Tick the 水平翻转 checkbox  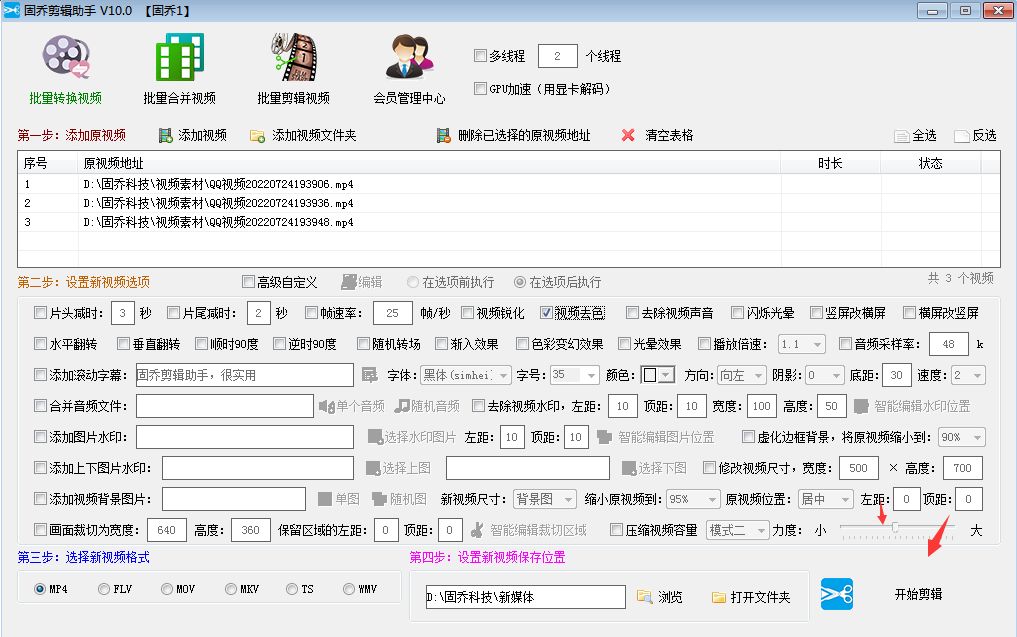[40, 343]
